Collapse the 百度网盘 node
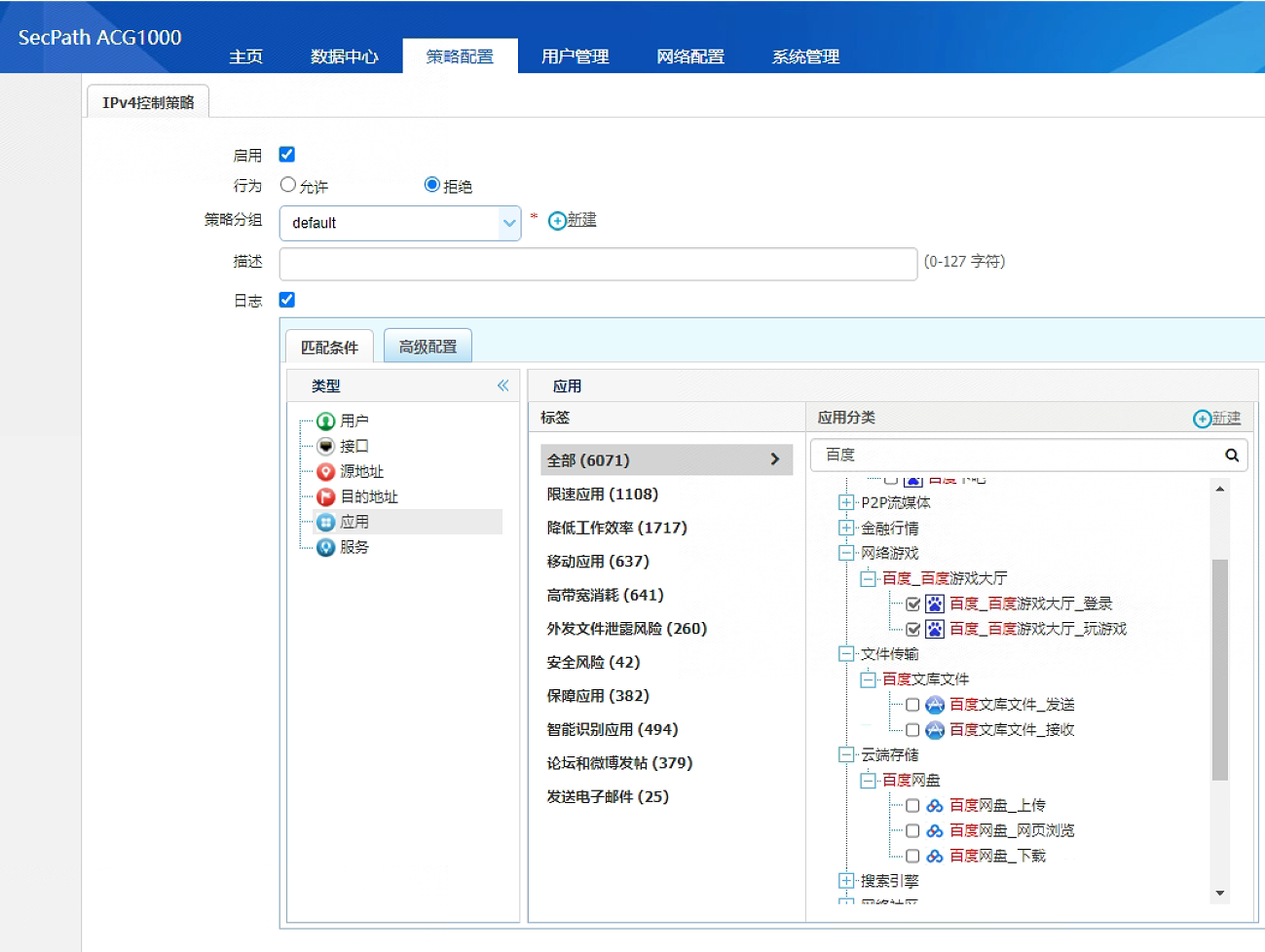Viewport: 1265px width, 952px height. pos(868,781)
